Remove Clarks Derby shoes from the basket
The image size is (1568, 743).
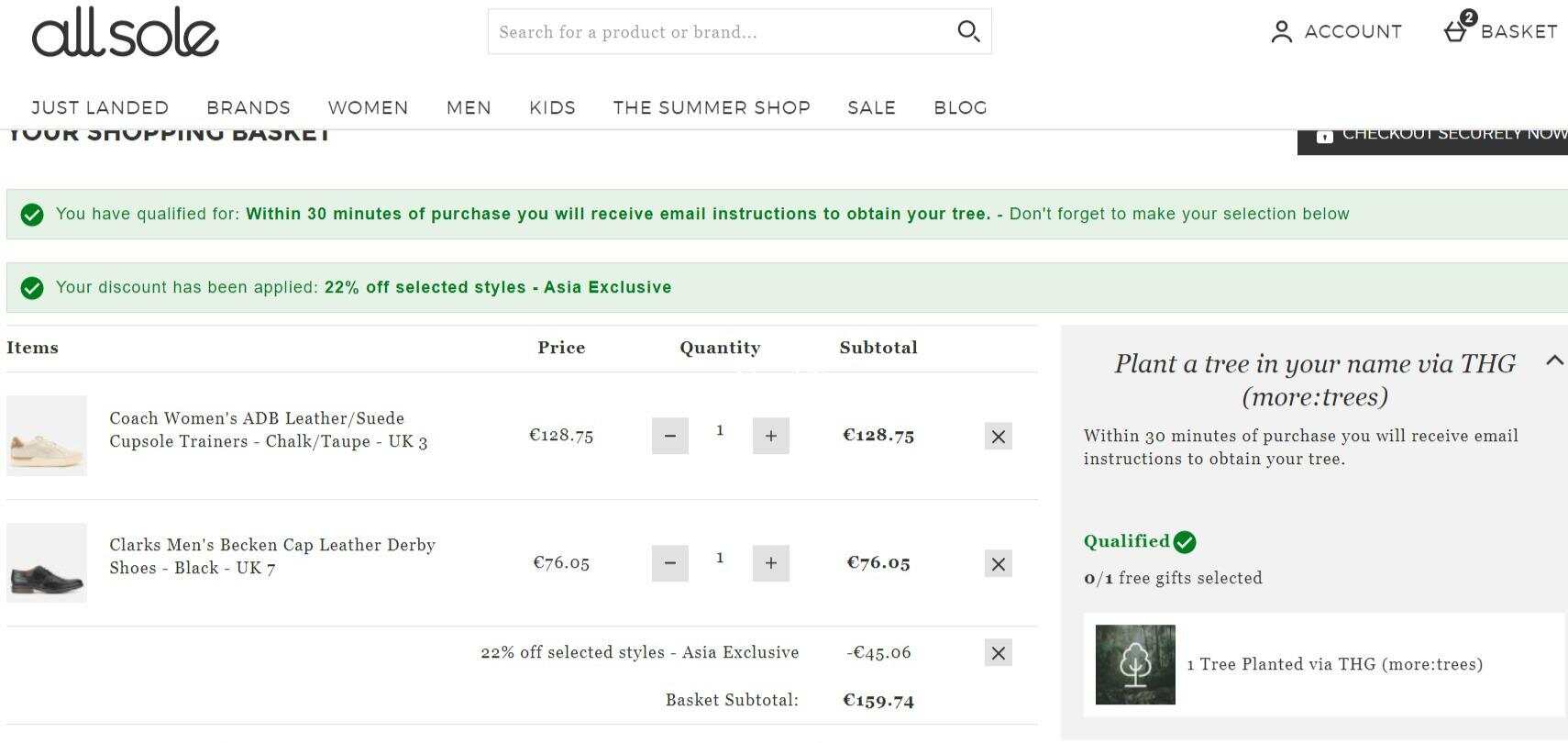point(999,564)
